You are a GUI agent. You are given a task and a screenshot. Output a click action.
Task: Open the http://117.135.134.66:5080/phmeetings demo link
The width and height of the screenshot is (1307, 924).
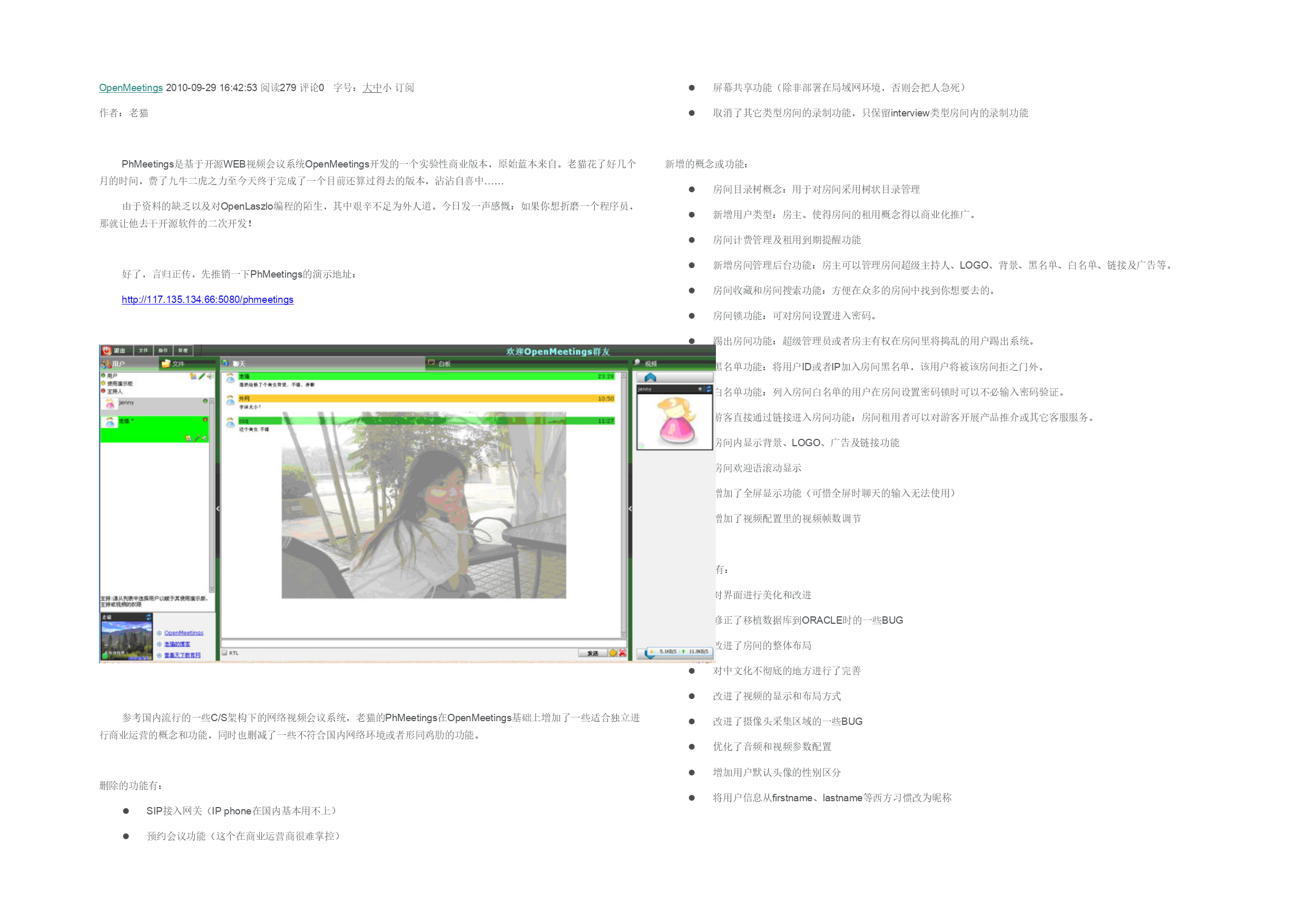point(208,299)
